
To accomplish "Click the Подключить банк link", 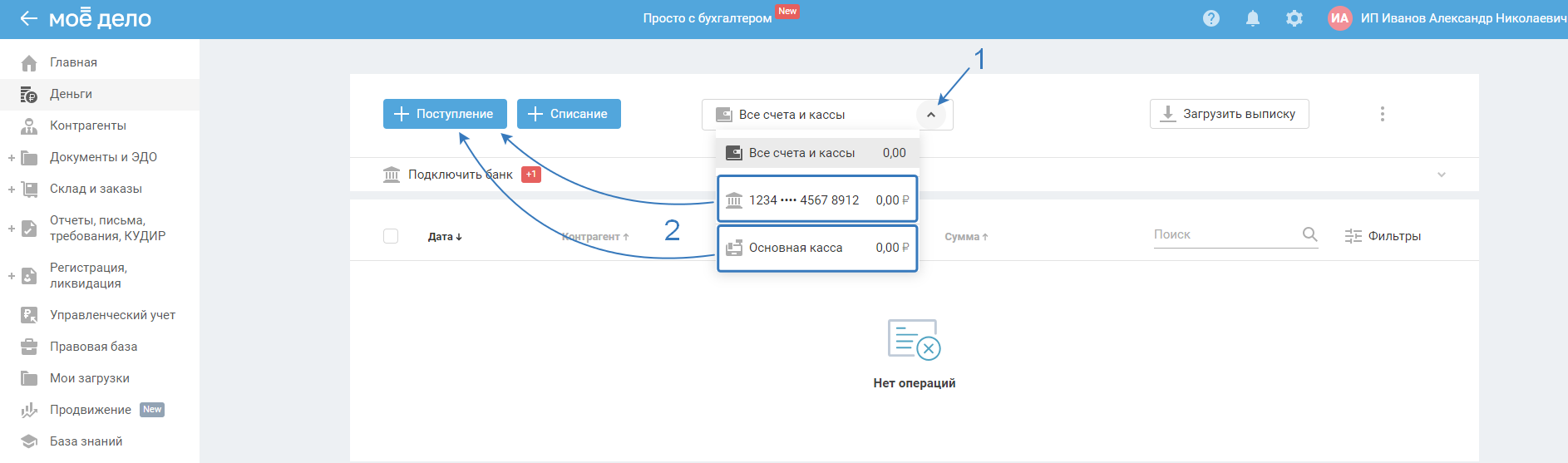I will (x=460, y=175).
